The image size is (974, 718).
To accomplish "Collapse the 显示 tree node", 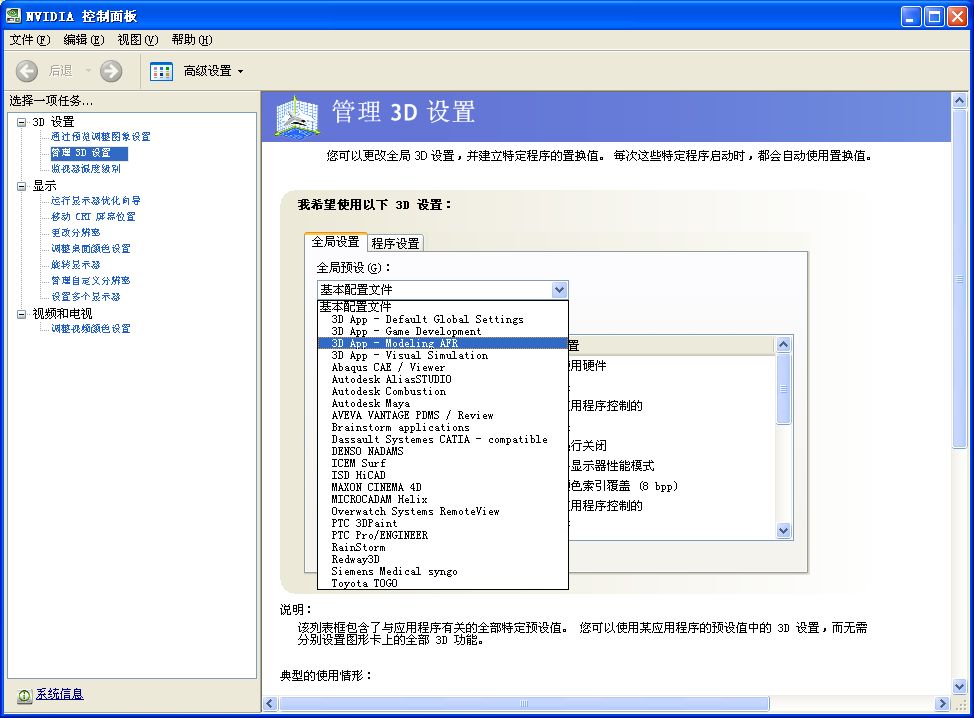I will pos(22,186).
